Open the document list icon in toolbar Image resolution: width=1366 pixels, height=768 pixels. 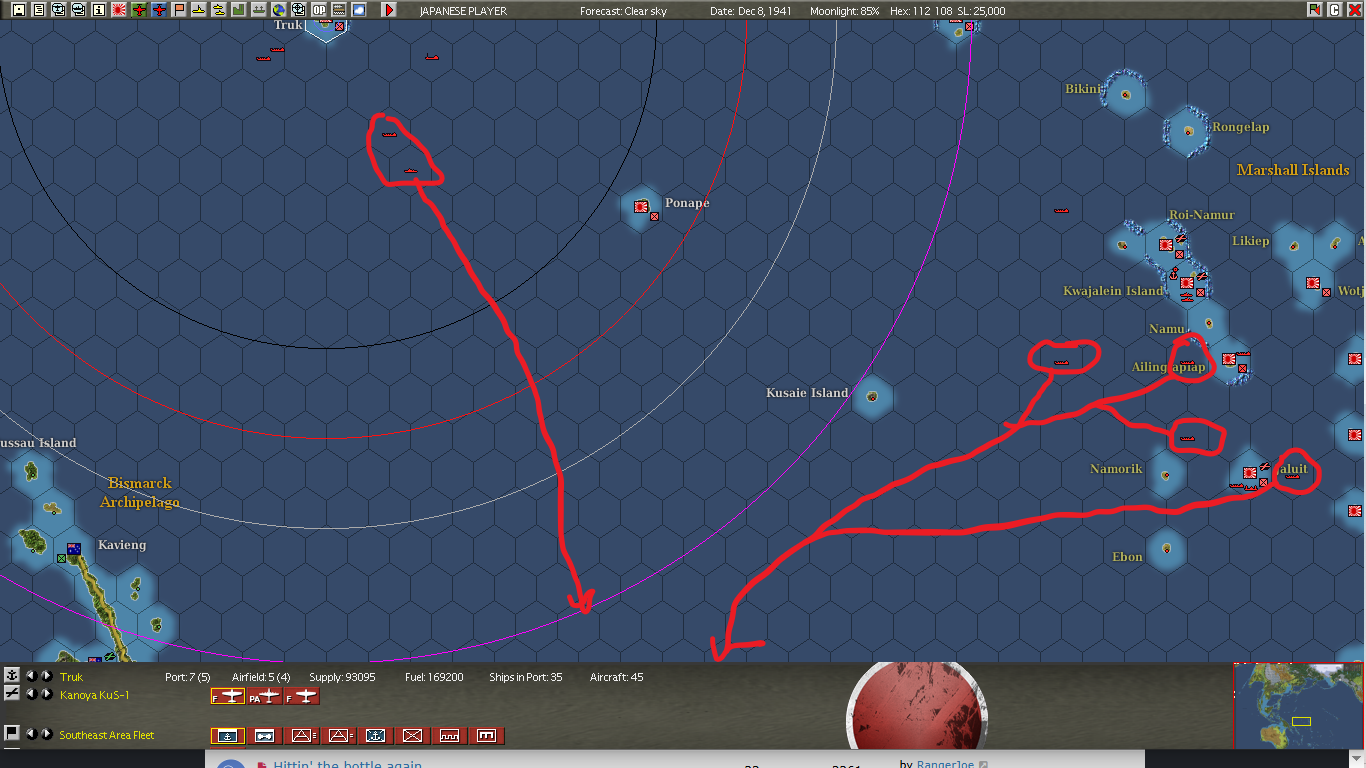(x=39, y=10)
